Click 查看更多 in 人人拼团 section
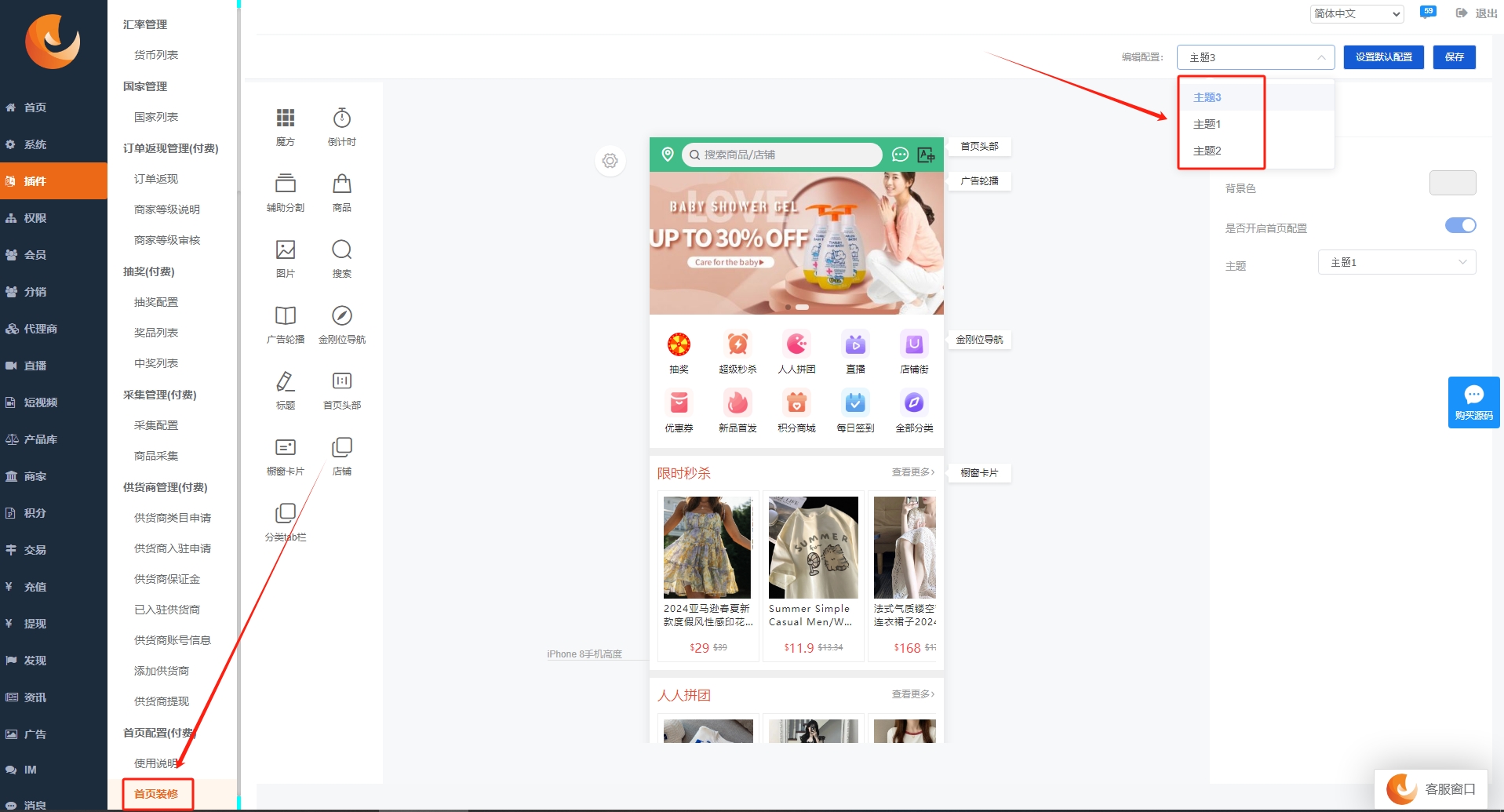The image size is (1504, 812). coord(913,694)
